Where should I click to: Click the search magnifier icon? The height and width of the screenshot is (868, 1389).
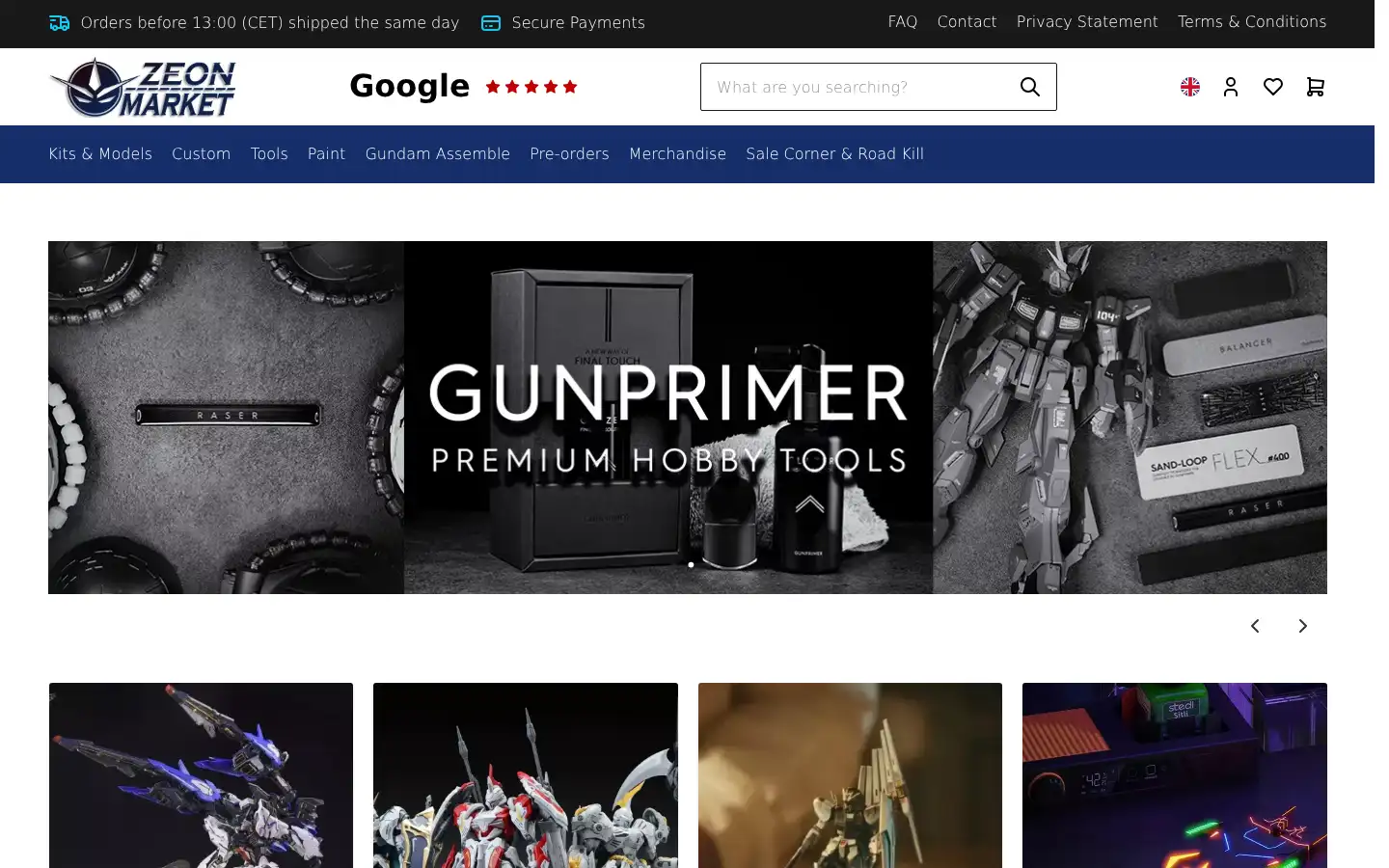tap(1030, 87)
